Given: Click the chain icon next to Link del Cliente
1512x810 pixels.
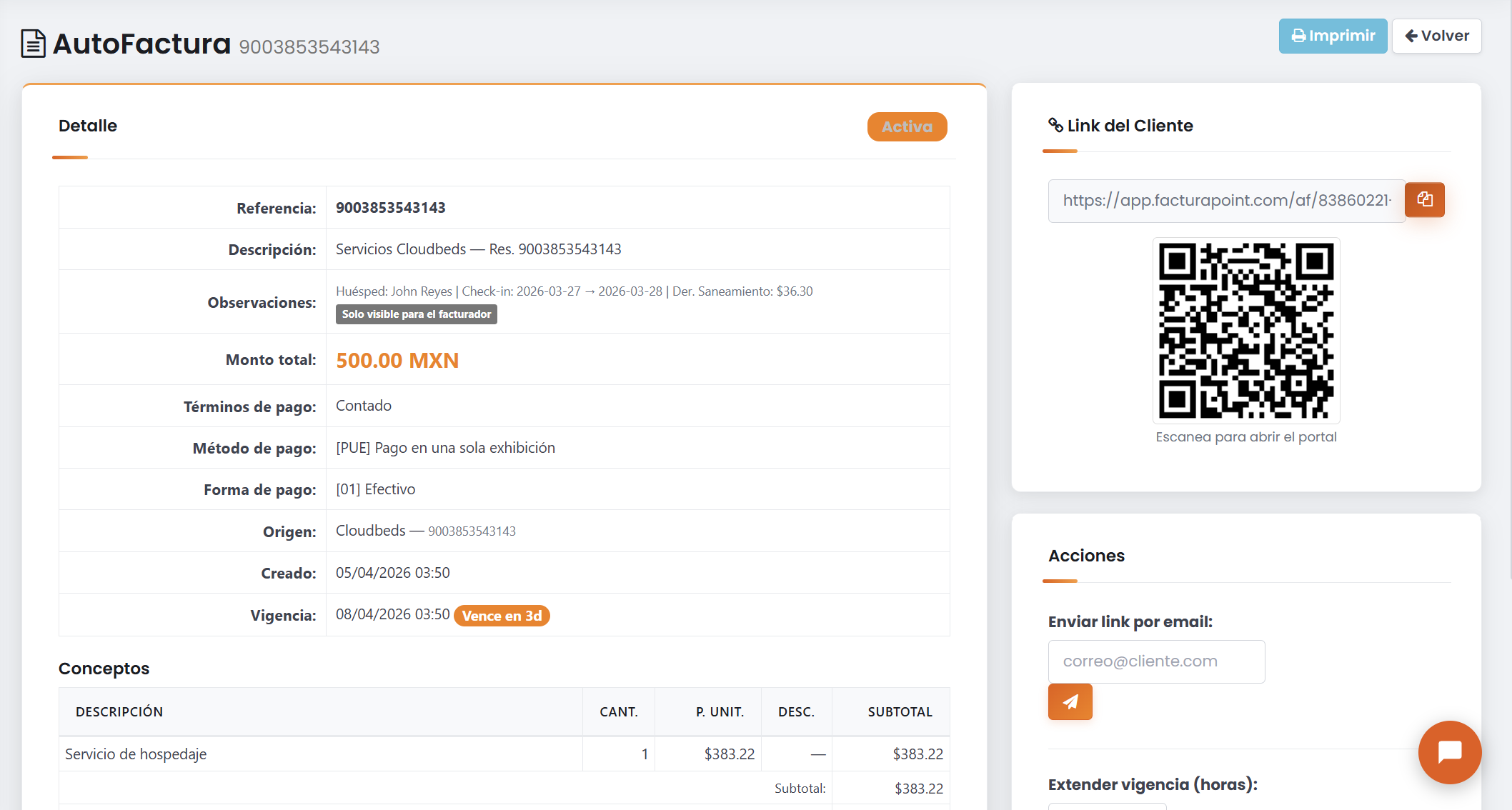Looking at the screenshot, I should (1055, 125).
